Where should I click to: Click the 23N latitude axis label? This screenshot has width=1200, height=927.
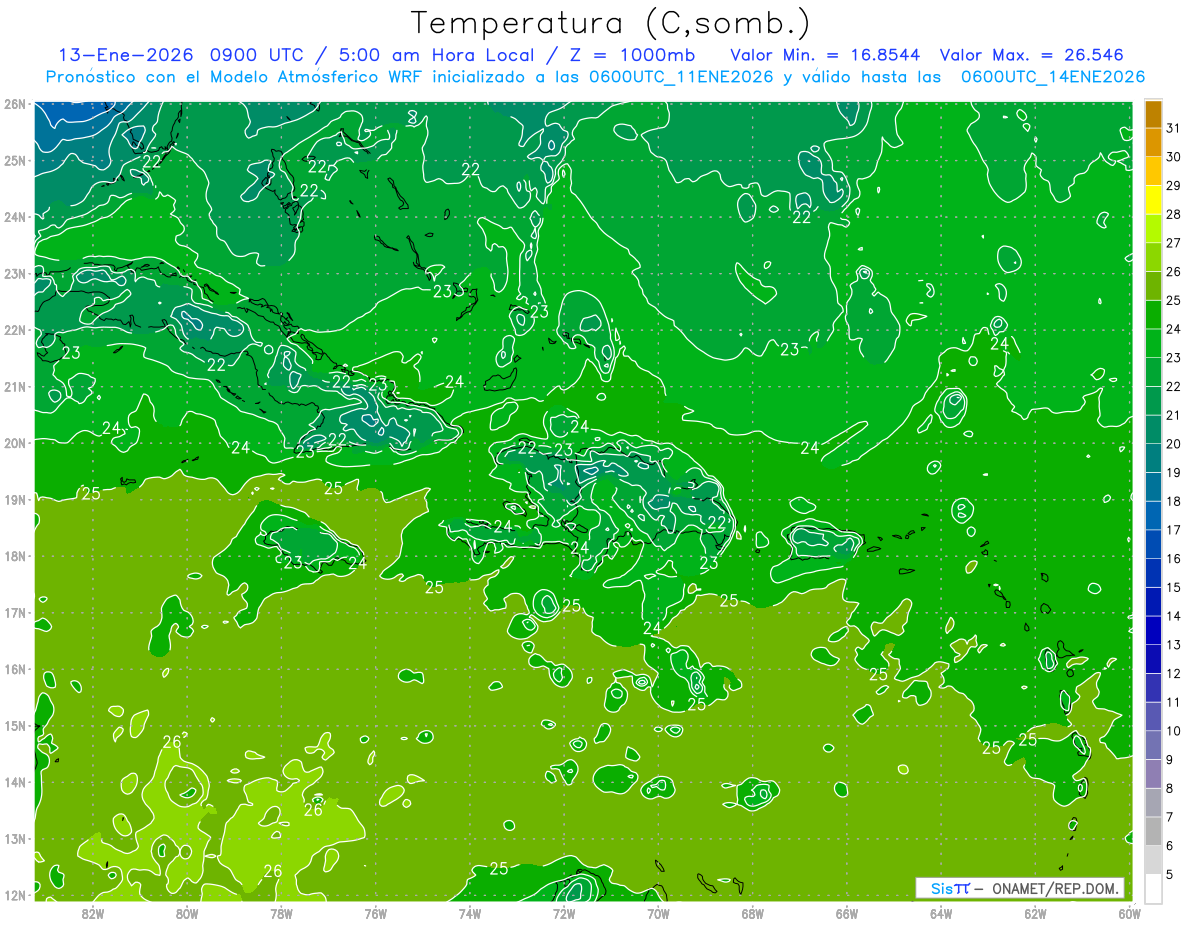(14, 273)
